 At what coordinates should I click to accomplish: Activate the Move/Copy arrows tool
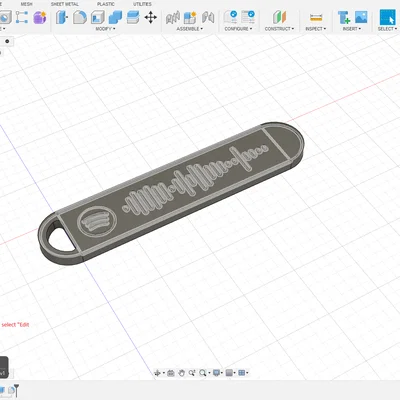coord(151,17)
